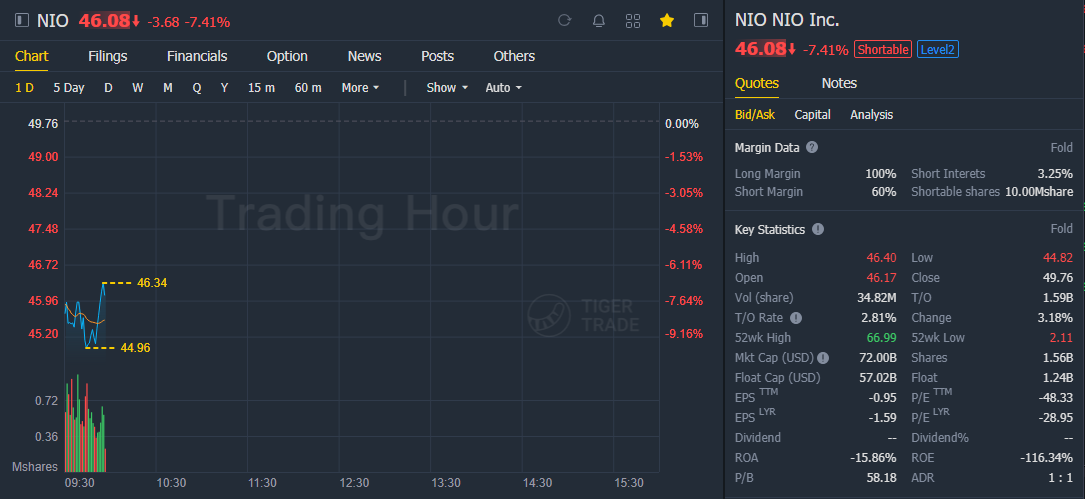The image size is (1085, 499).
Task: Open Key Statistics info icon
Action: [x=817, y=229]
